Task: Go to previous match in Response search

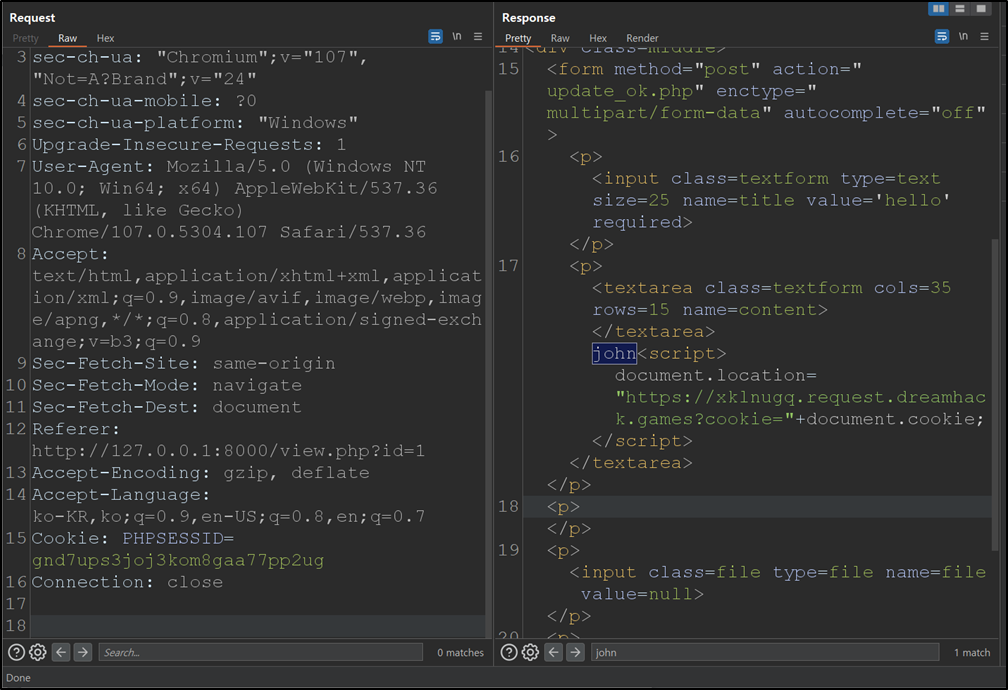Action: 554,653
